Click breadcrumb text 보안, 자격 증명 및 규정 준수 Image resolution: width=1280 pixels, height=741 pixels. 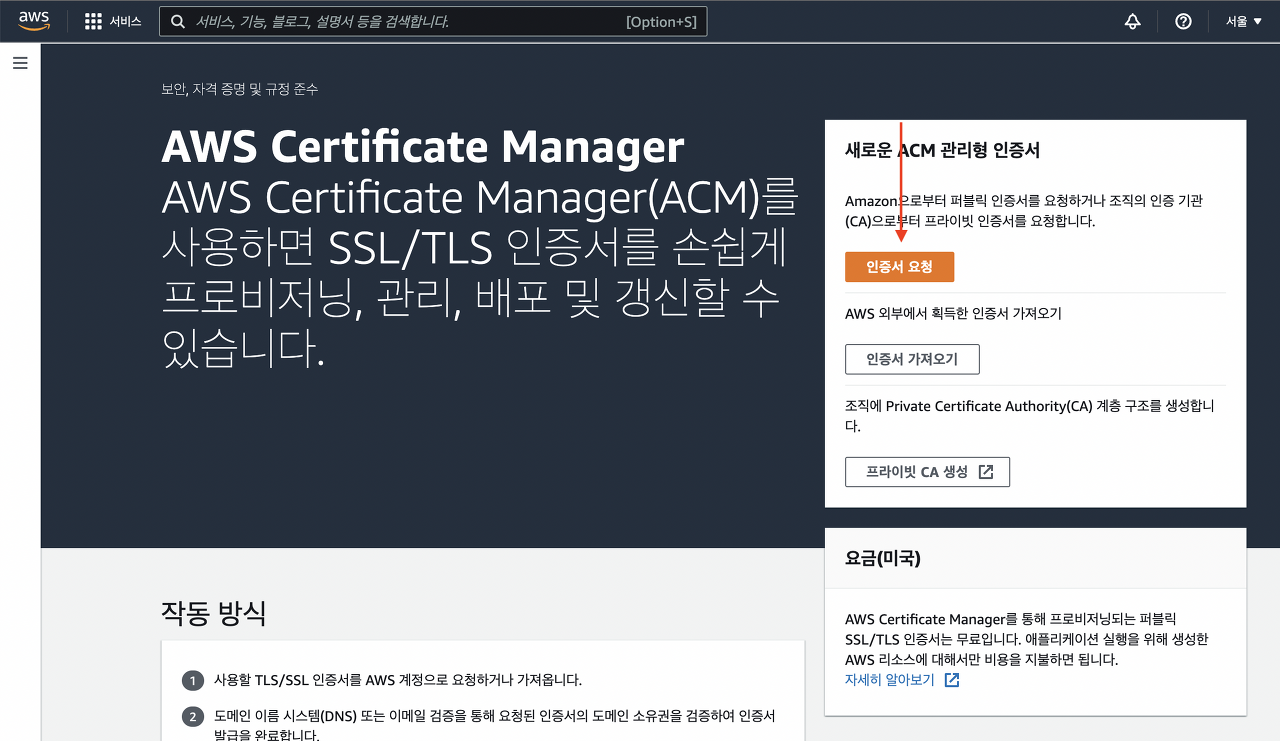240,89
